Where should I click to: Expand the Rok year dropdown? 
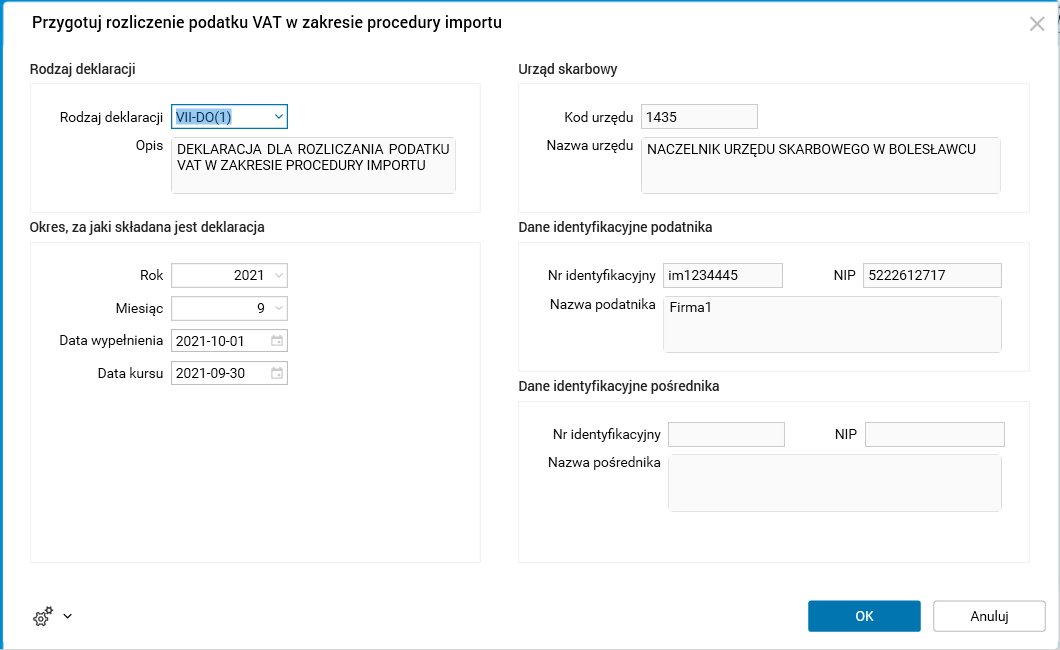click(x=279, y=276)
